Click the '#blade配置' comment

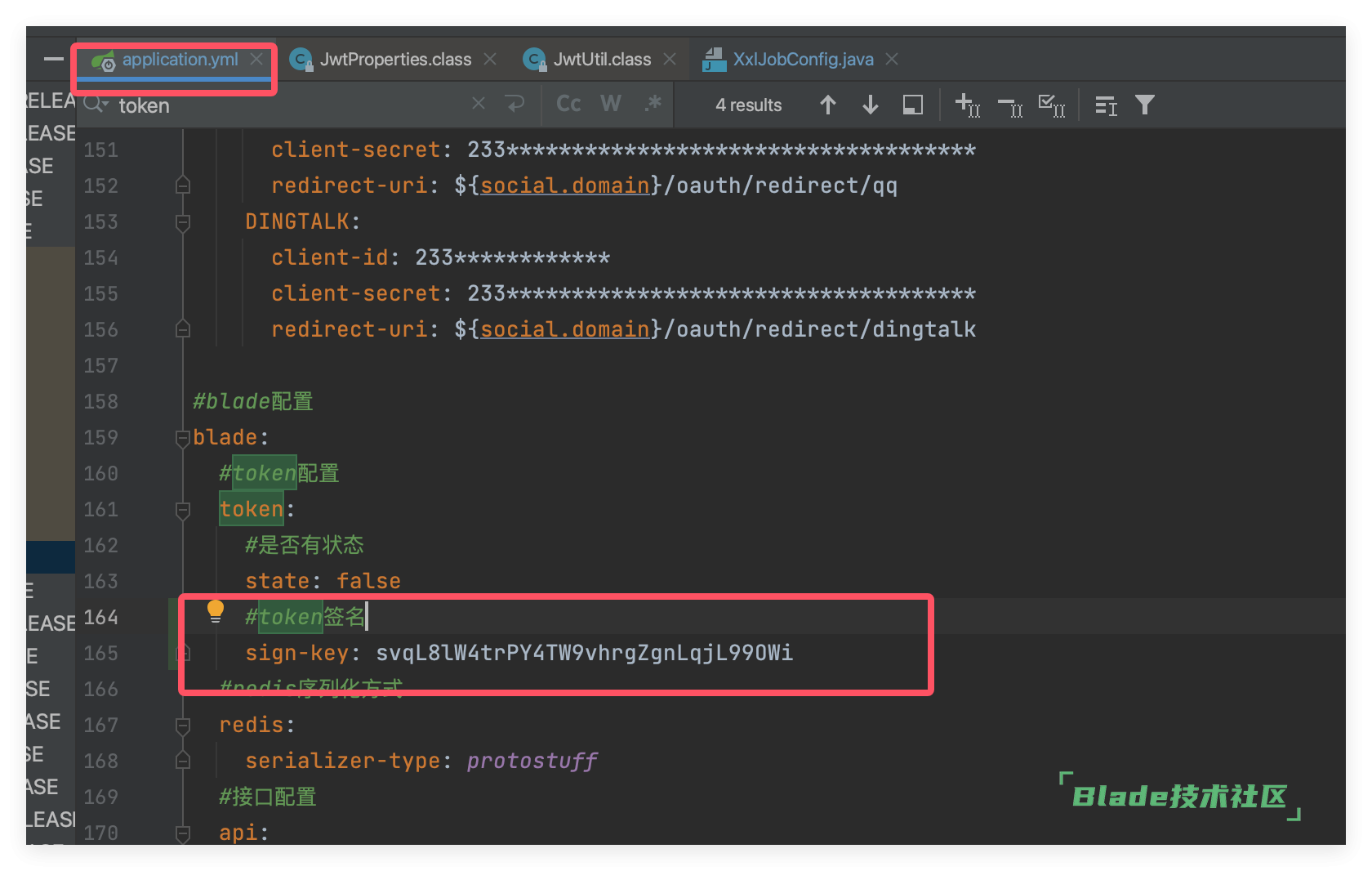click(252, 401)
